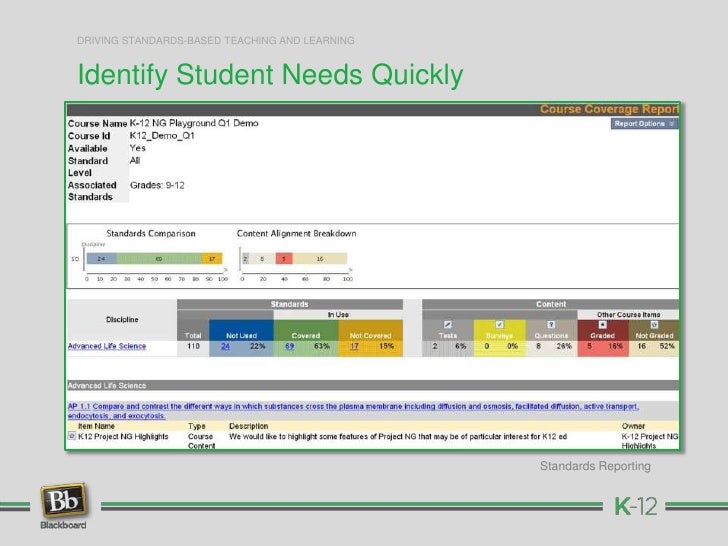Click the K12 Project NG Highlights item icon

[72, 436]
